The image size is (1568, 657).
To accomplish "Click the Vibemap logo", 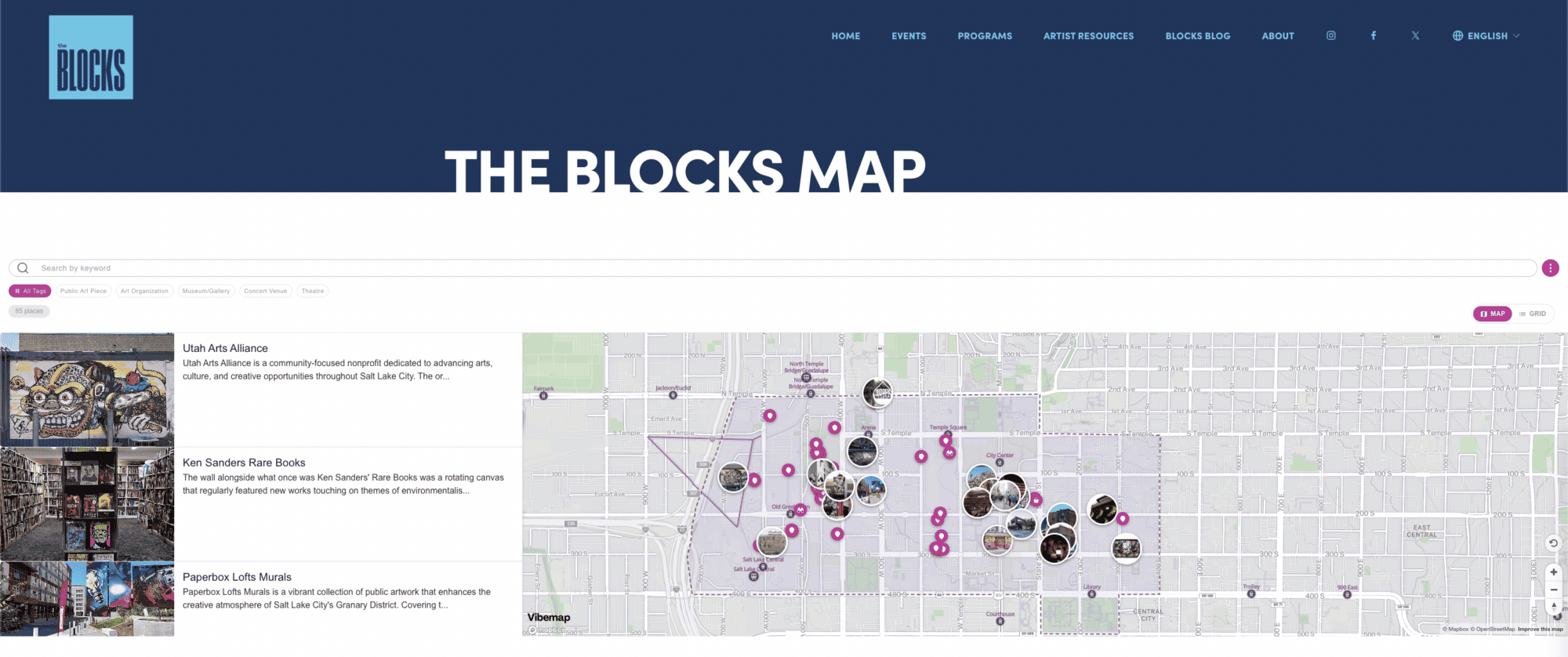I will [x=549, y=617].
